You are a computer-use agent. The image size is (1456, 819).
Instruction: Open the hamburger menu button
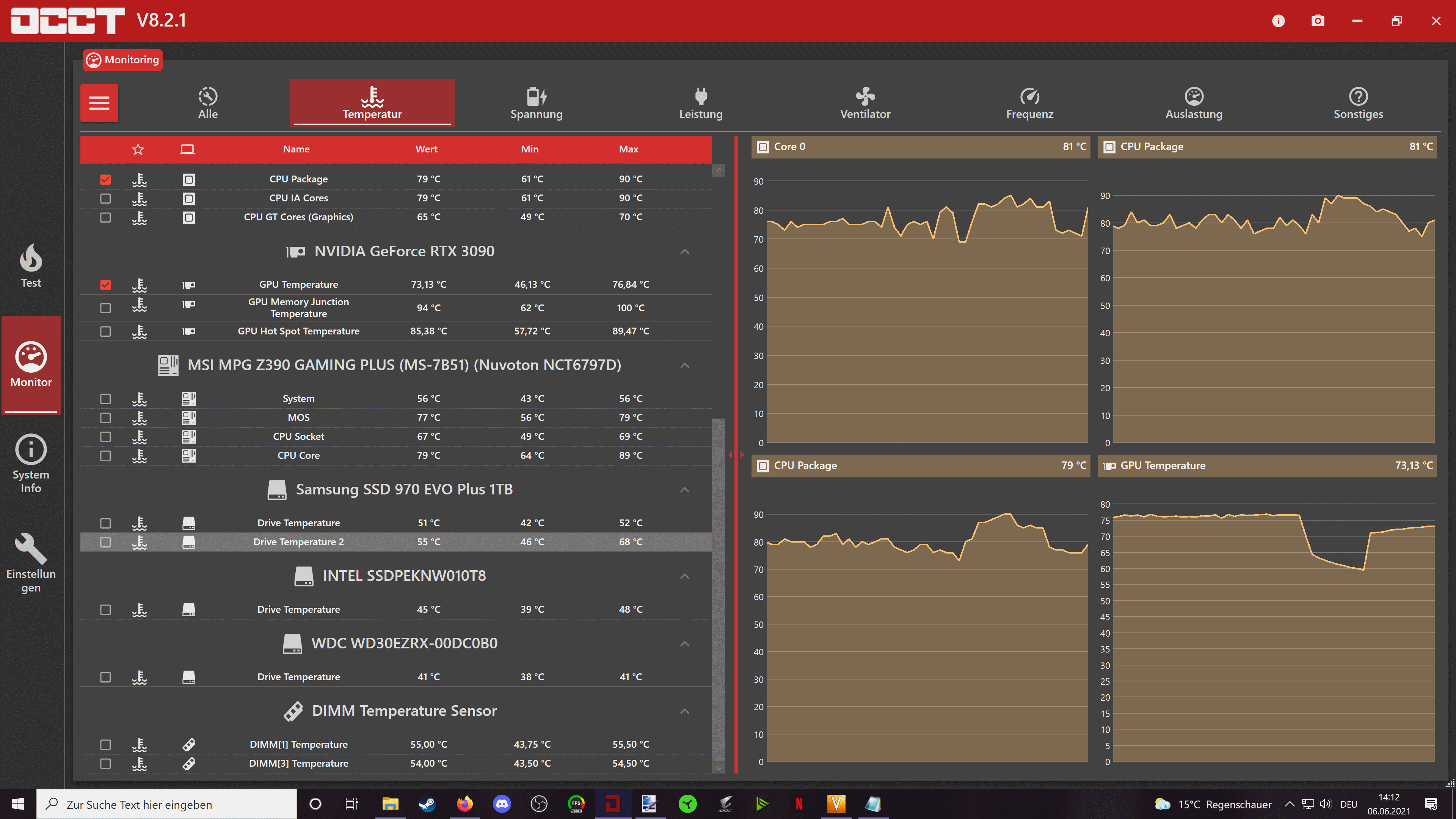(x=99, y=103)
